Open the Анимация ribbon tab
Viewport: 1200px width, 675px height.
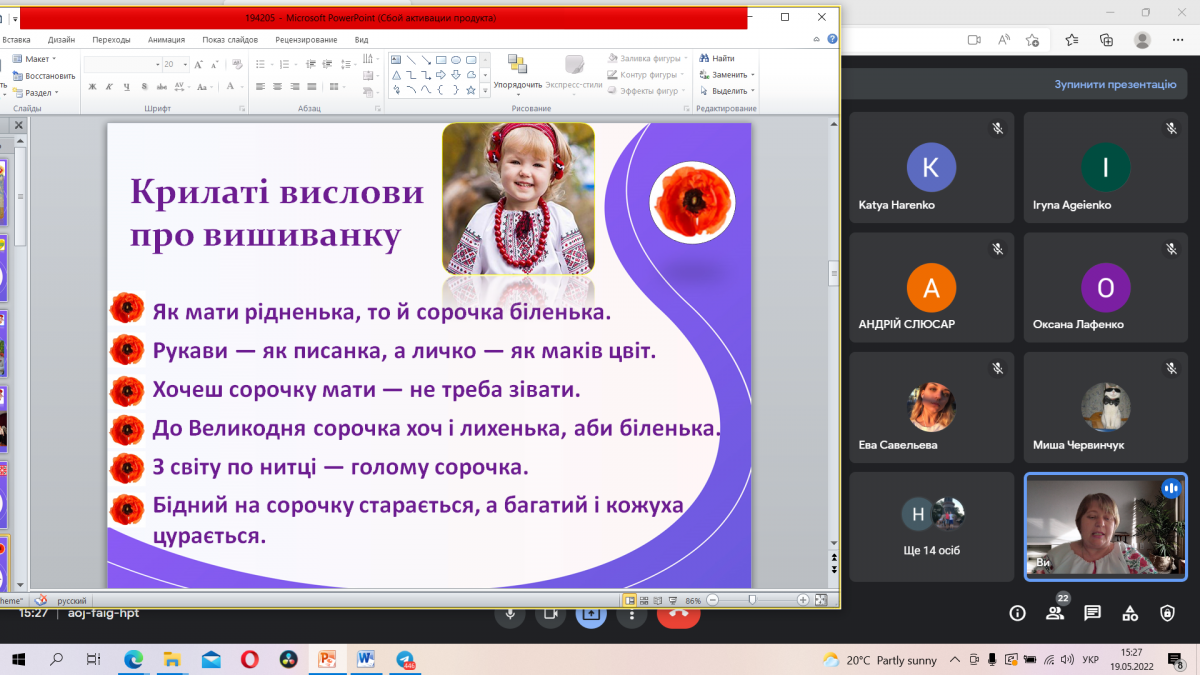tap(166, 40)
